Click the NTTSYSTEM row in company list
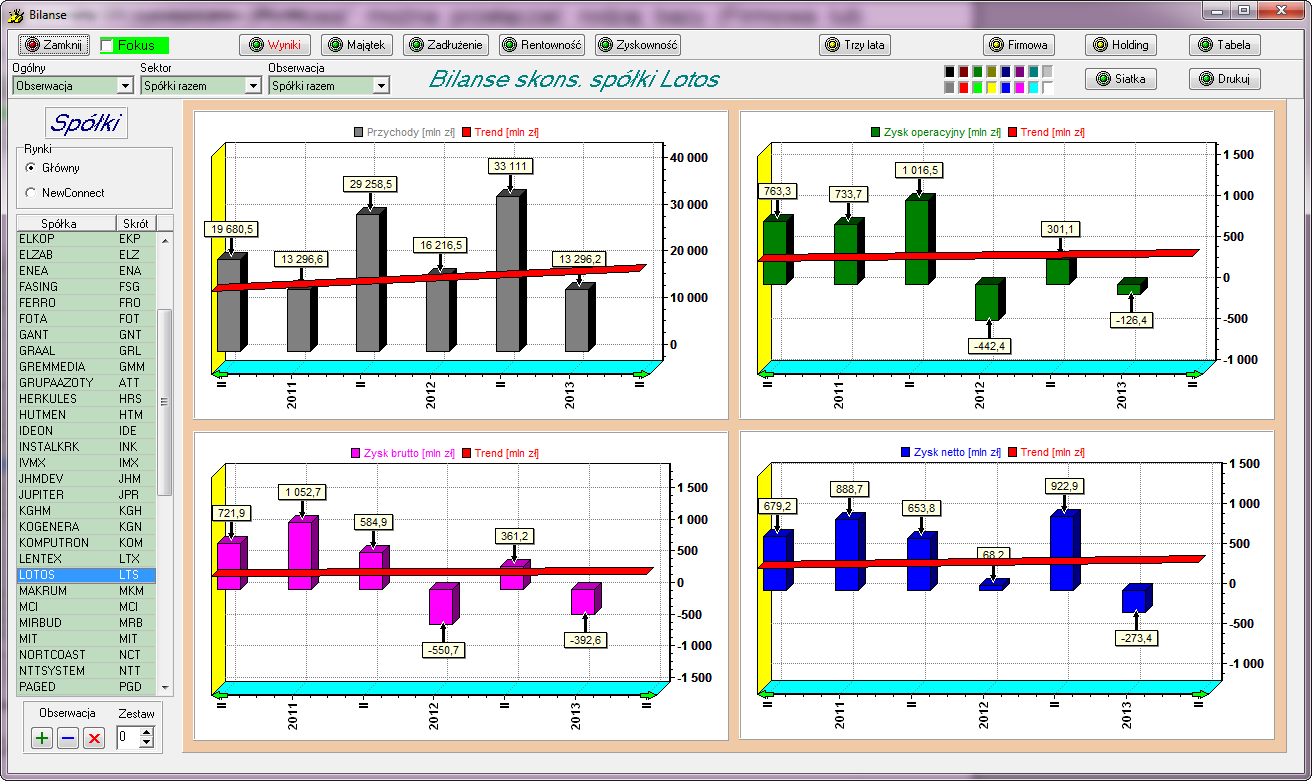The height and width of the screenshot is (781, 1312). point(86,670)
